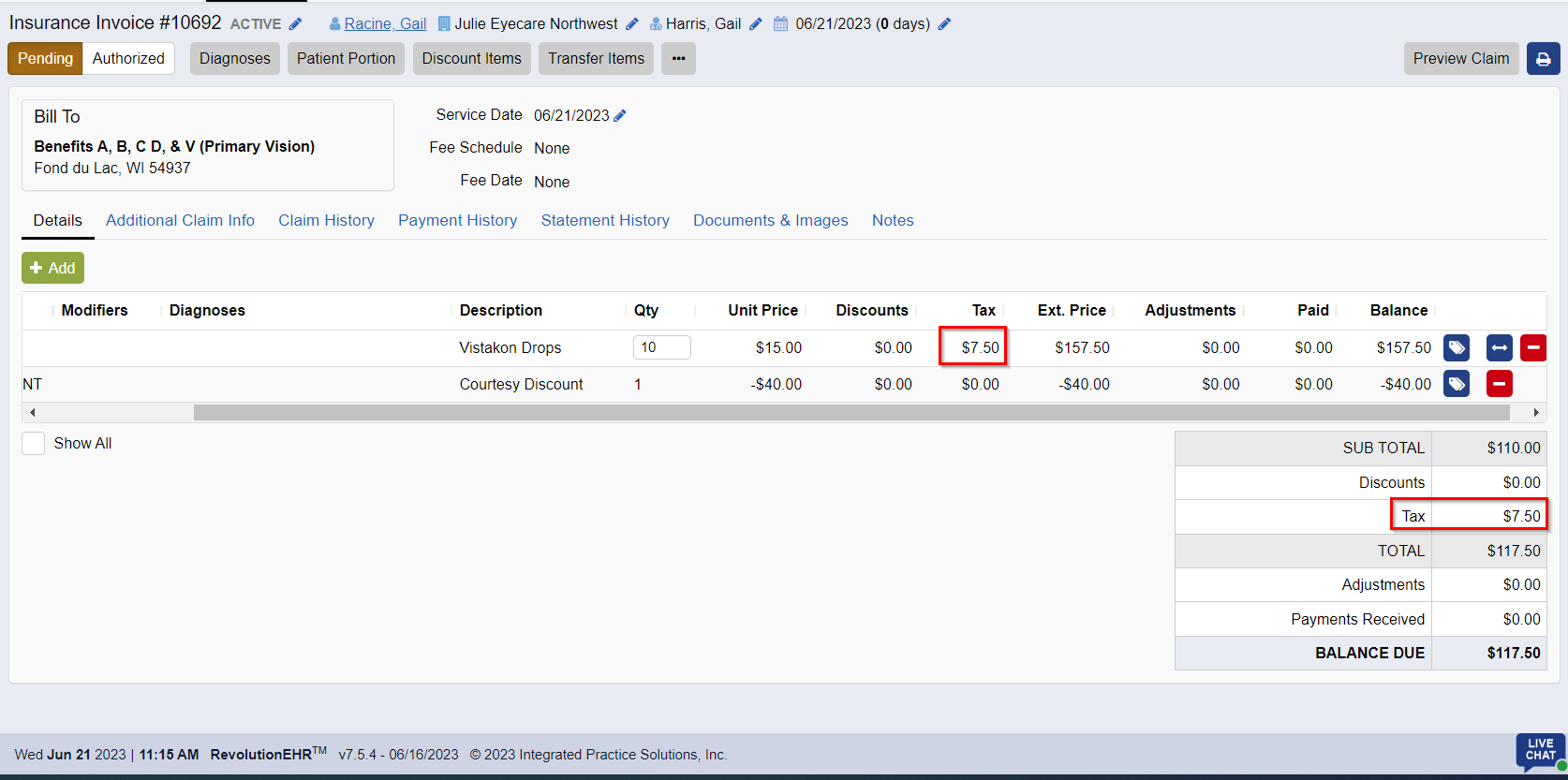Screen dimensions: 1568x780
Task: Remove the Courtesy Discount line item
Action: pos(1499,384)
